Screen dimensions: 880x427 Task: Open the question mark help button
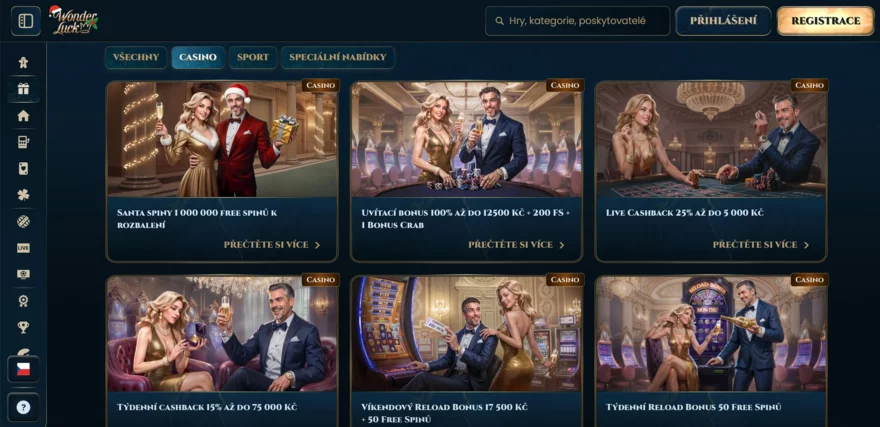23,407
